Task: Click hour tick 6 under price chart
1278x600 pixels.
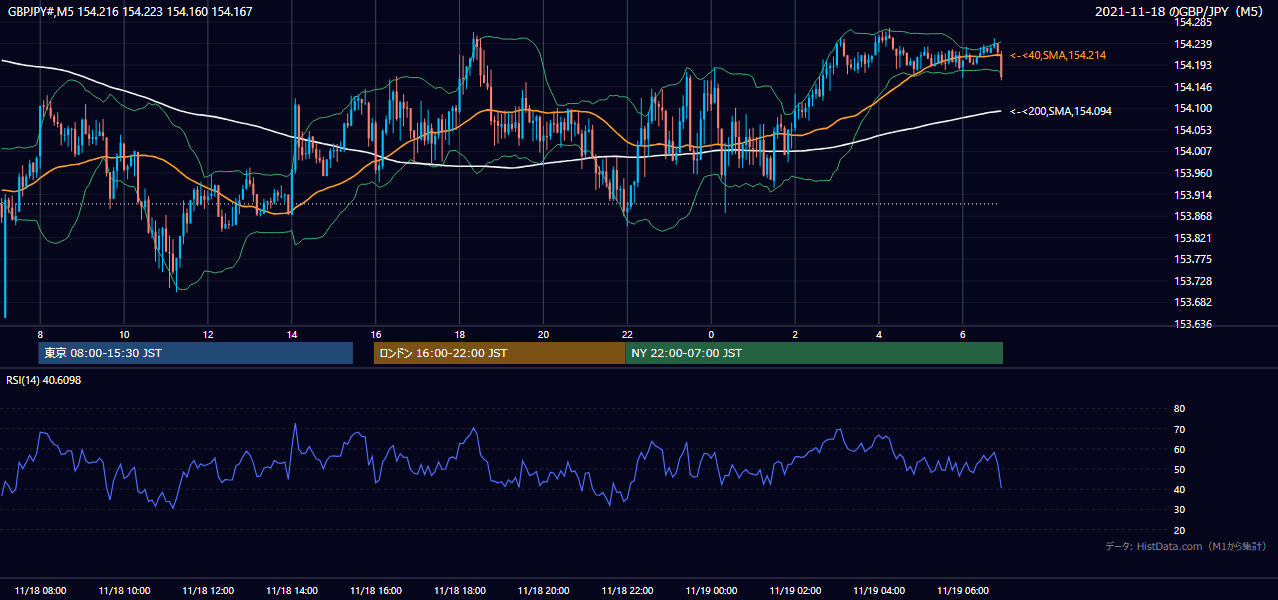Action: (x=962, y=334)
